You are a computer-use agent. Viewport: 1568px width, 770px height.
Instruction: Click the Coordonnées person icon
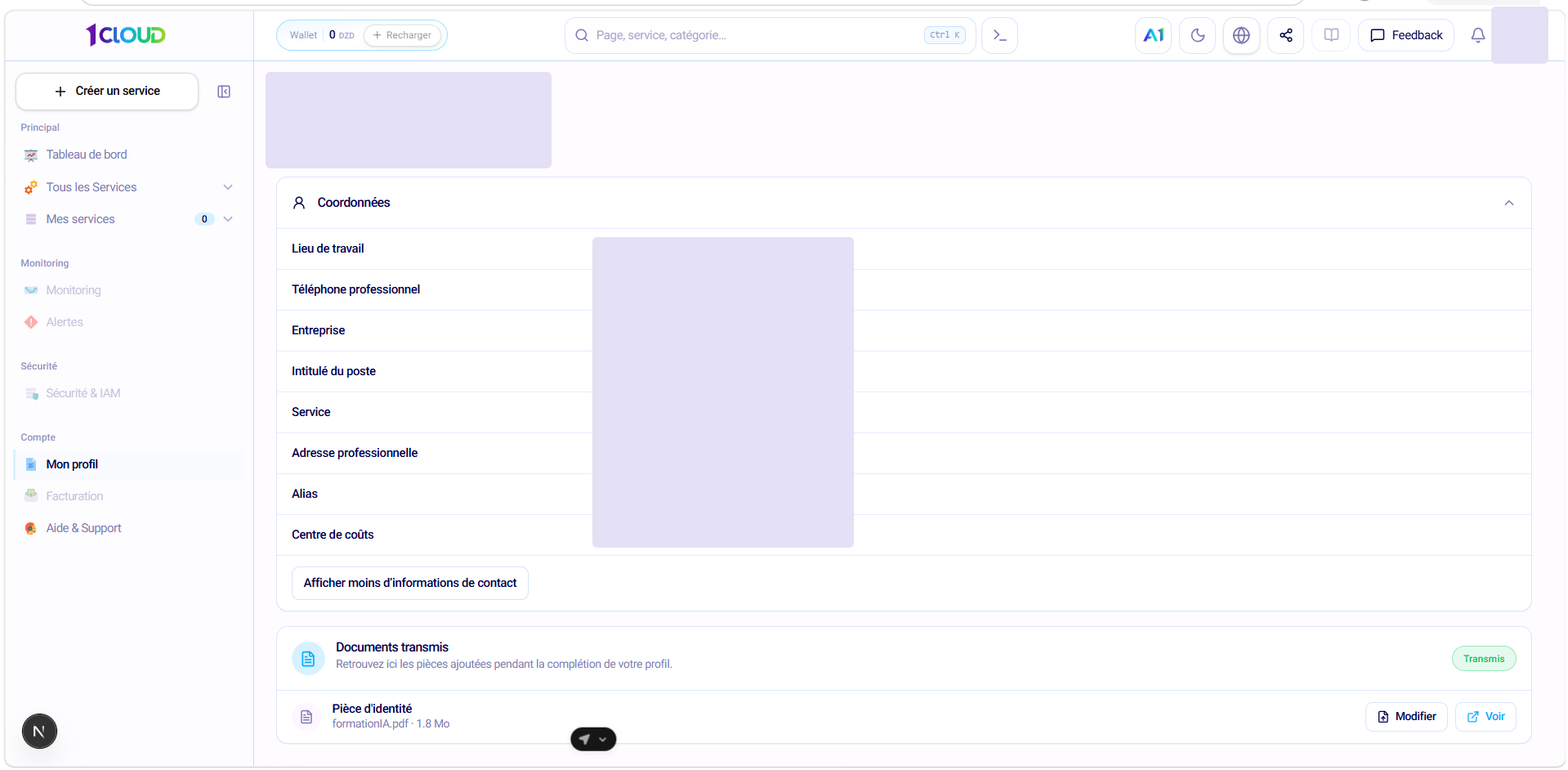(299, 203)
